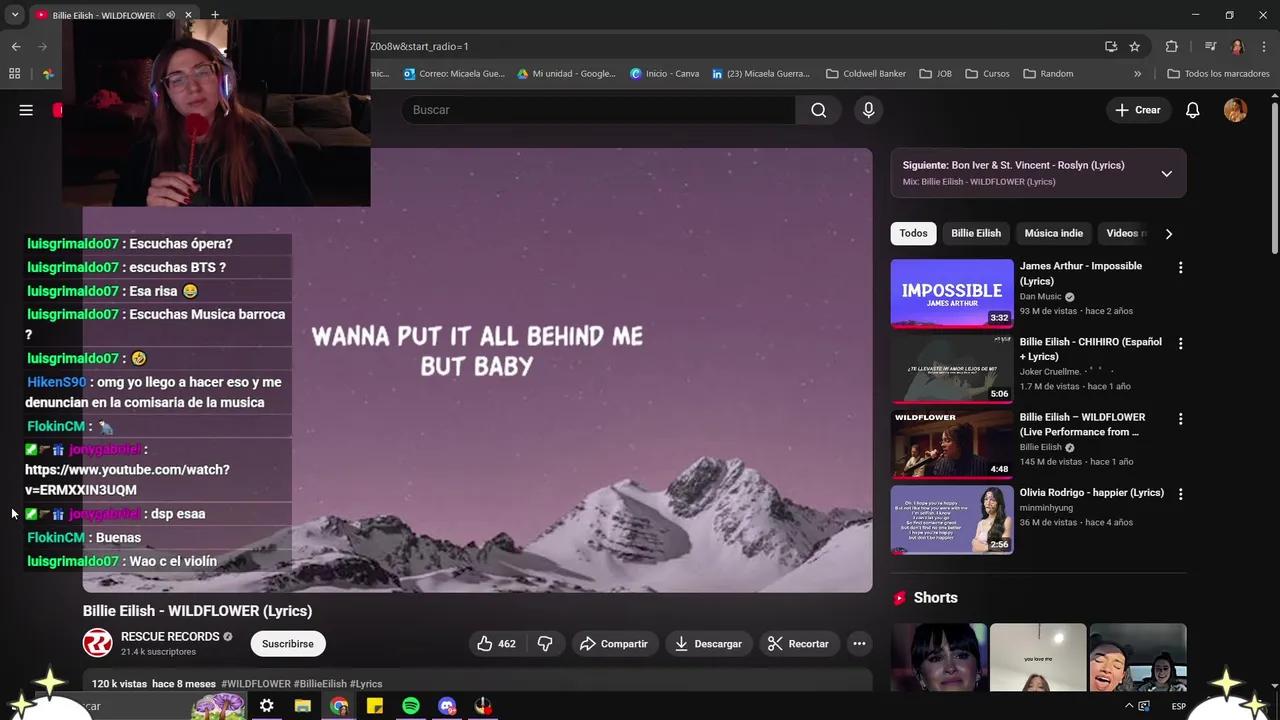Go back to previous page

(16, 46)
